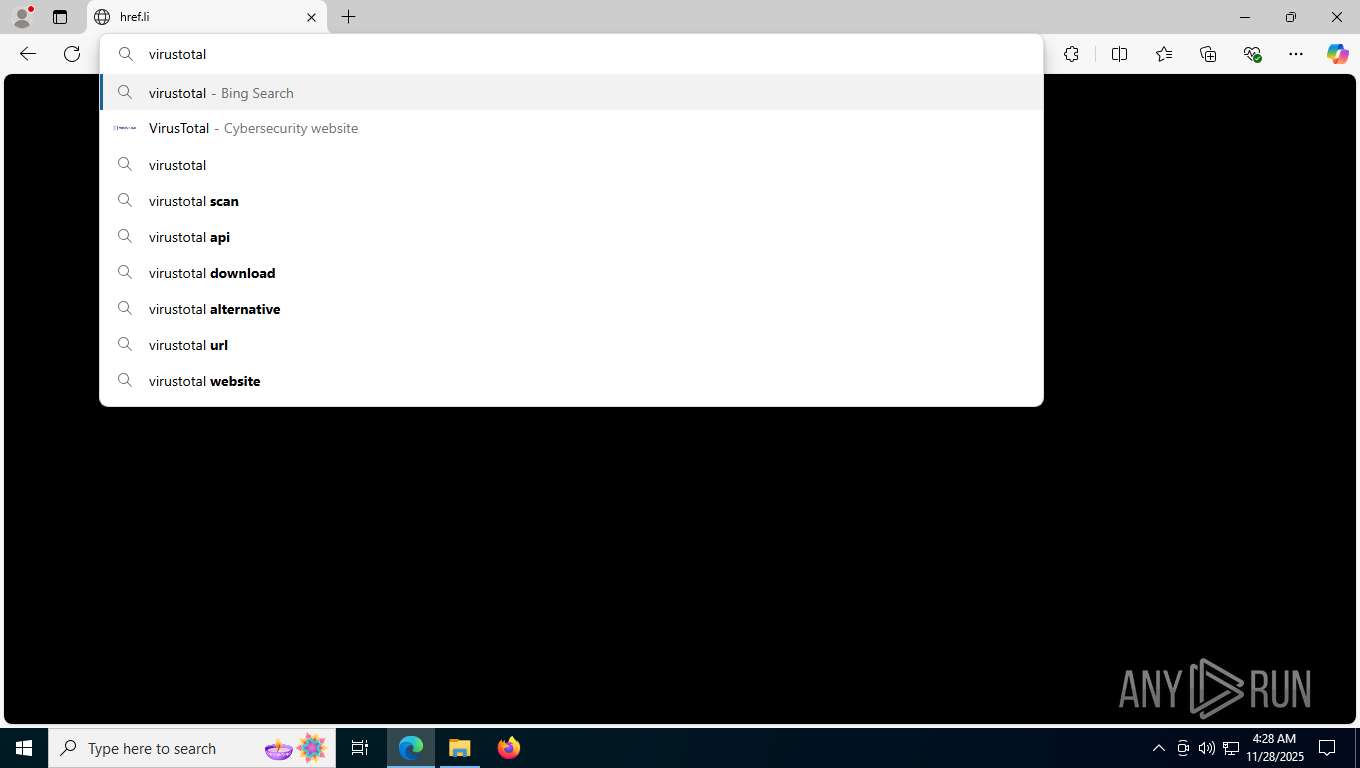Open the Copilot icon

coord(1338,54)
